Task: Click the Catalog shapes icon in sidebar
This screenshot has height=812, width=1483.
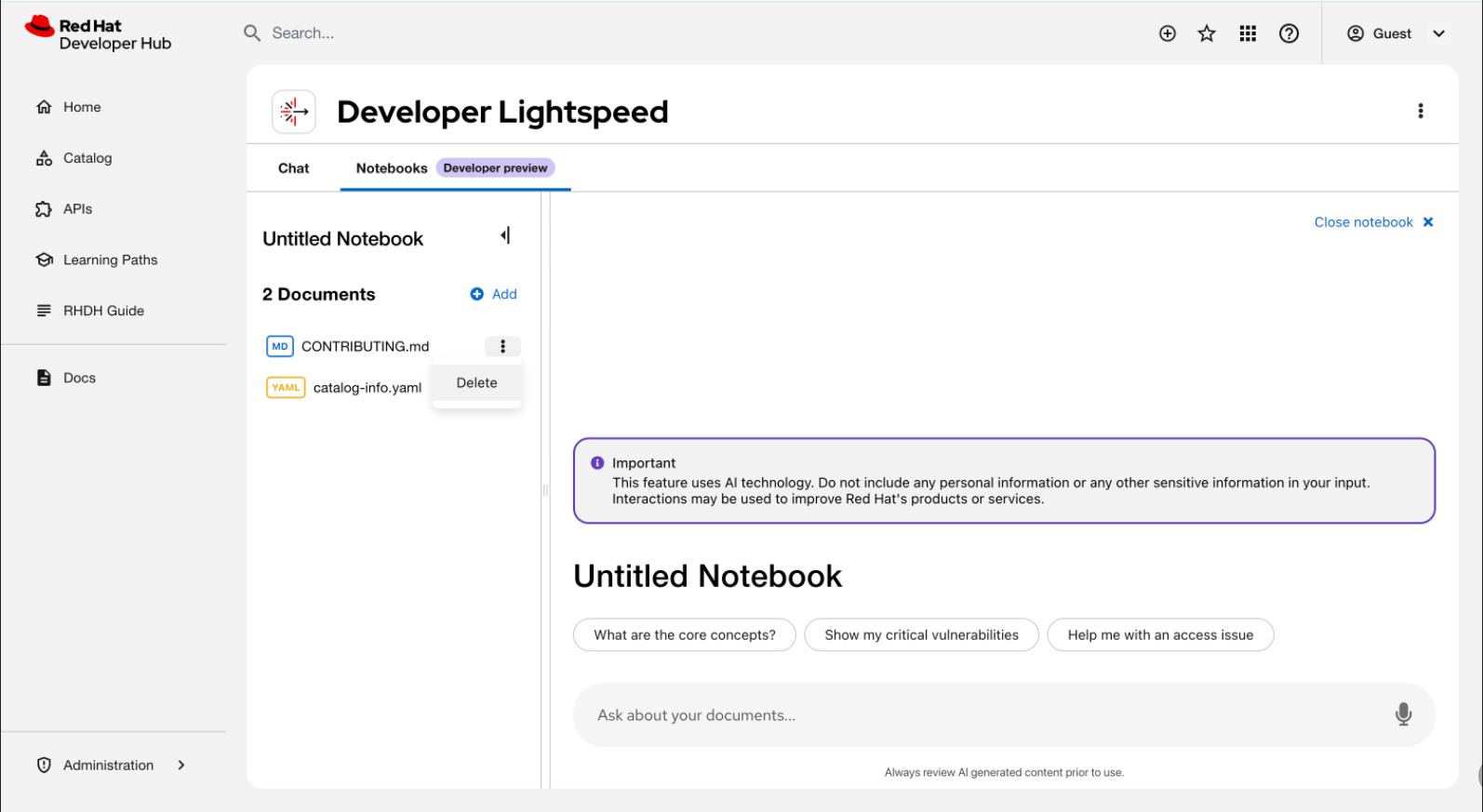Action: (44, 158)
